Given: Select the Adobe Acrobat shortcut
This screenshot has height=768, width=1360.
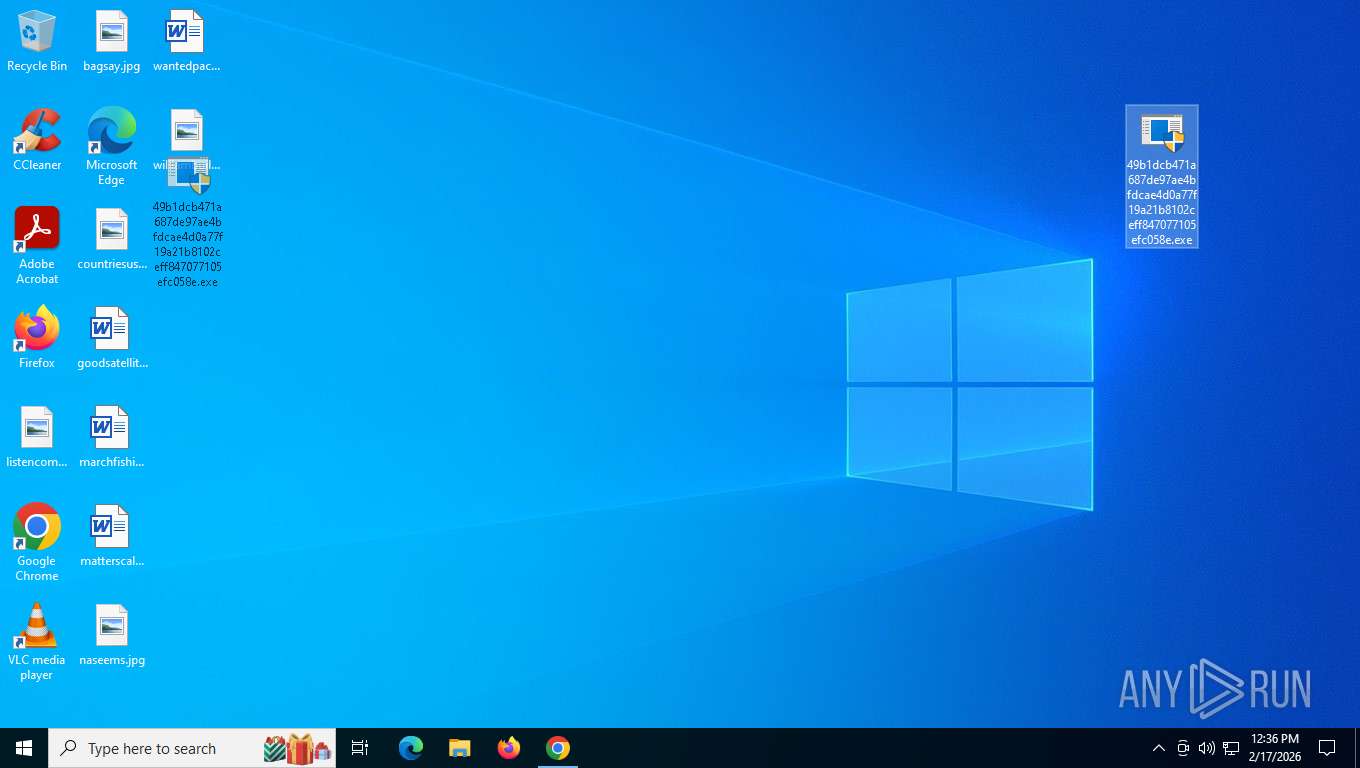Looking at the screenshot, I should click(37, 246).
